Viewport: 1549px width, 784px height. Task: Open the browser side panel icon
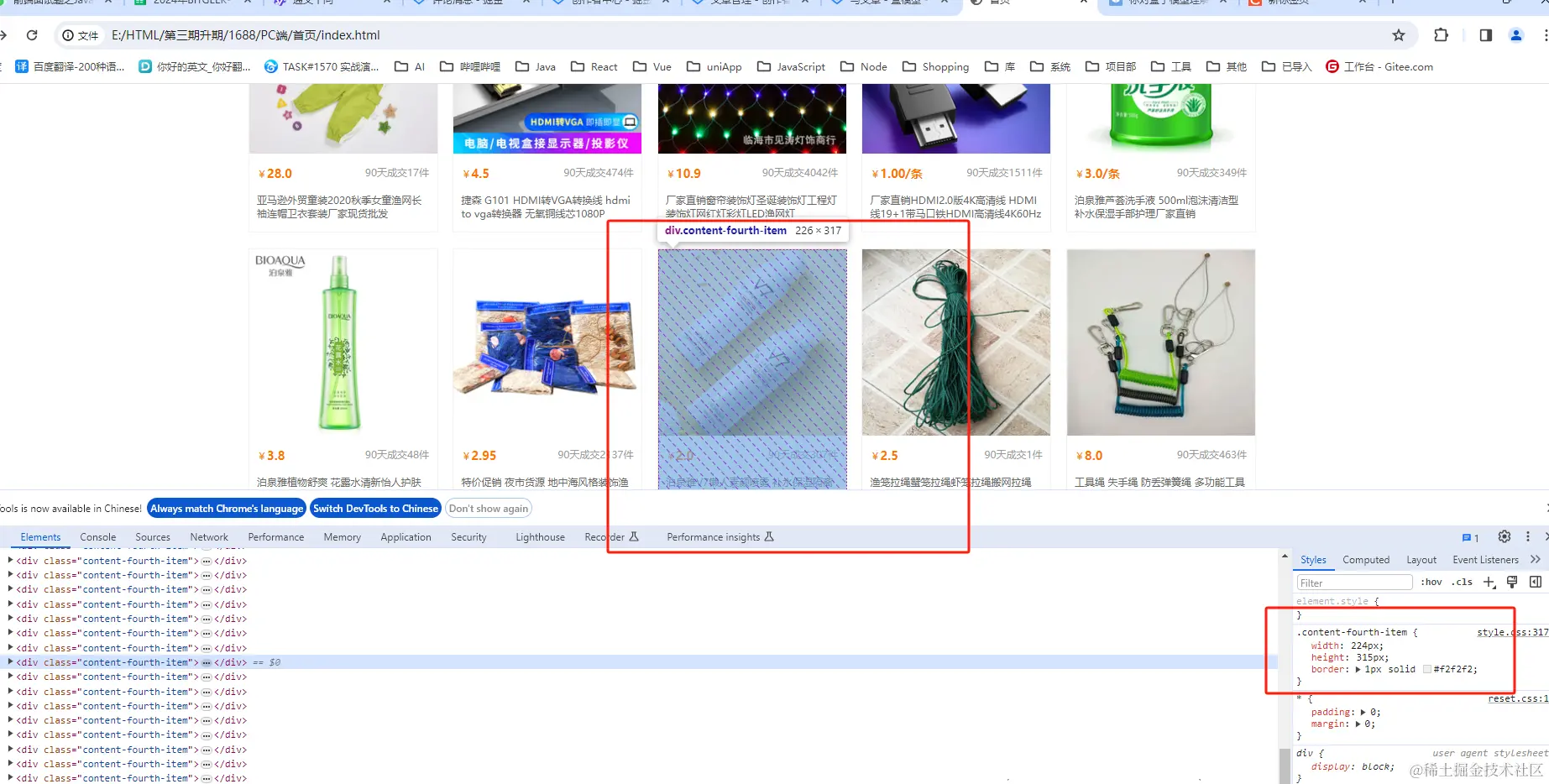1485,35
